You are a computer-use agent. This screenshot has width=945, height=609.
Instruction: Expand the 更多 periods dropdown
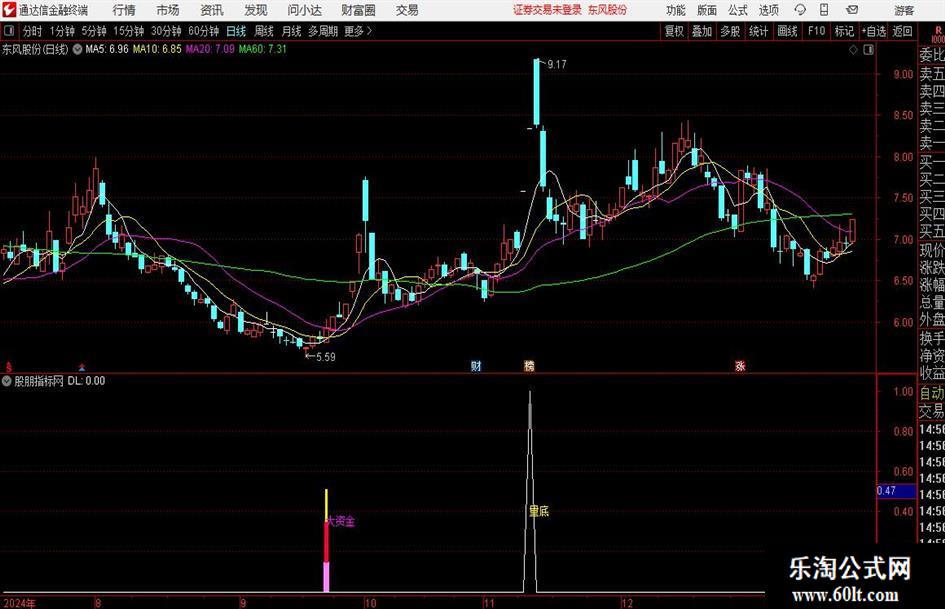pyautogui.click(x=358, y=31)
